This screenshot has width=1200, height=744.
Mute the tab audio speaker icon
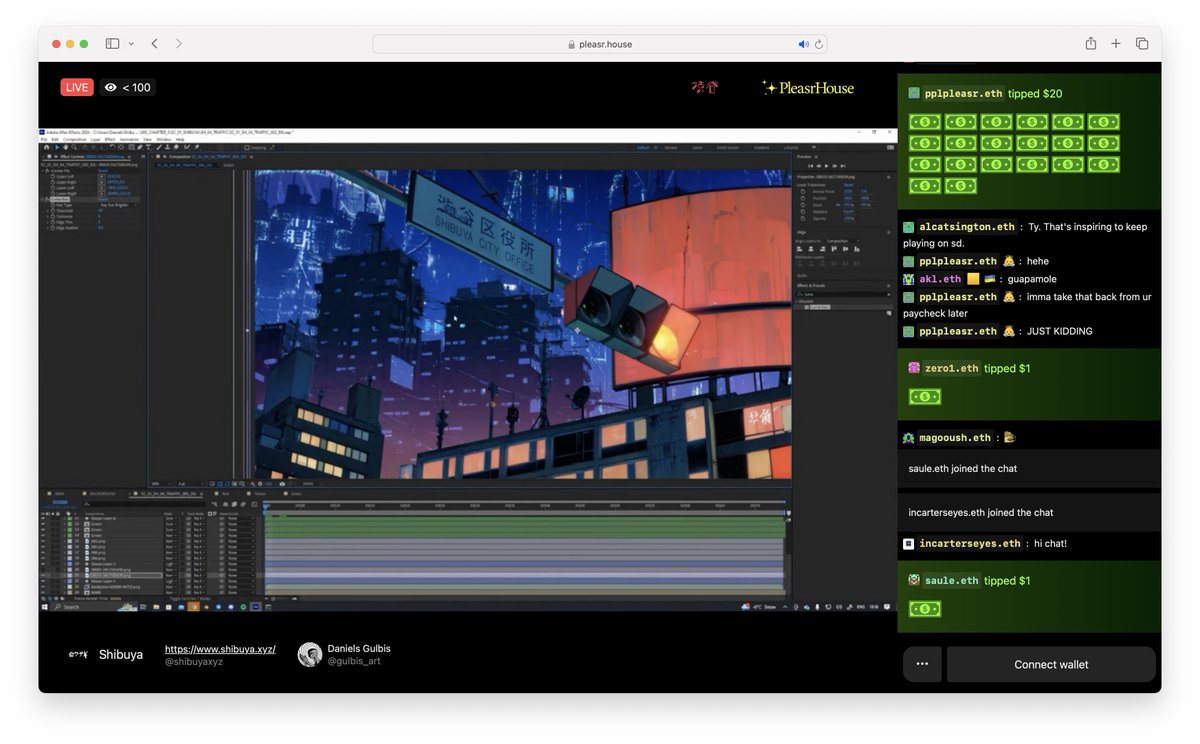point(803,44)
